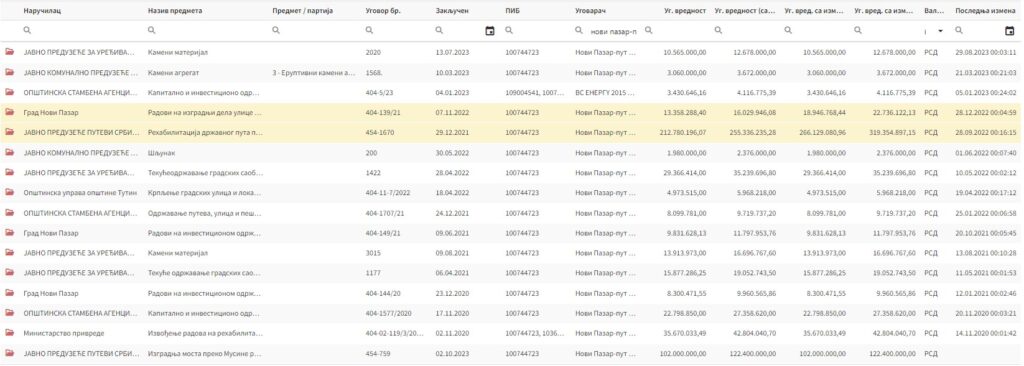Sort by Закључен column header

[452, 11]
